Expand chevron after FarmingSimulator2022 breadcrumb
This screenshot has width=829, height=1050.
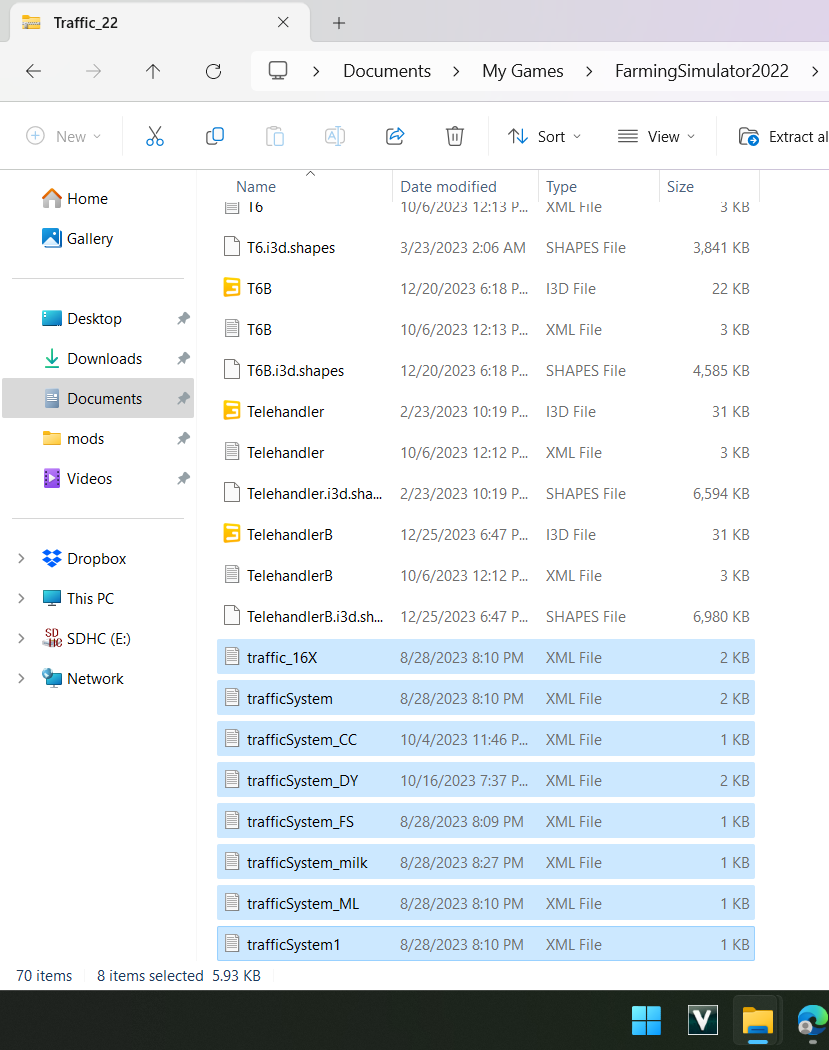tap(814, 71)
